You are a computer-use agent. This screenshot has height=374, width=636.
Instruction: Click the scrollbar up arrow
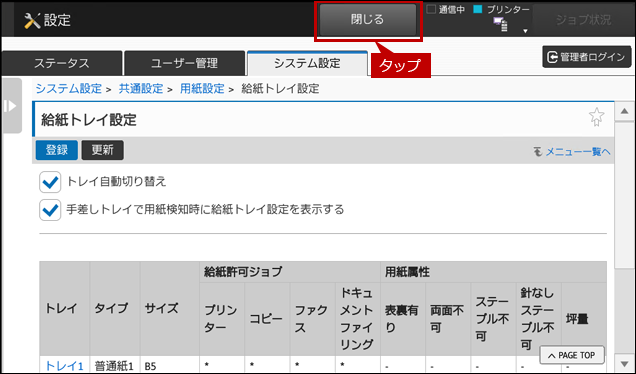point(624,112)
